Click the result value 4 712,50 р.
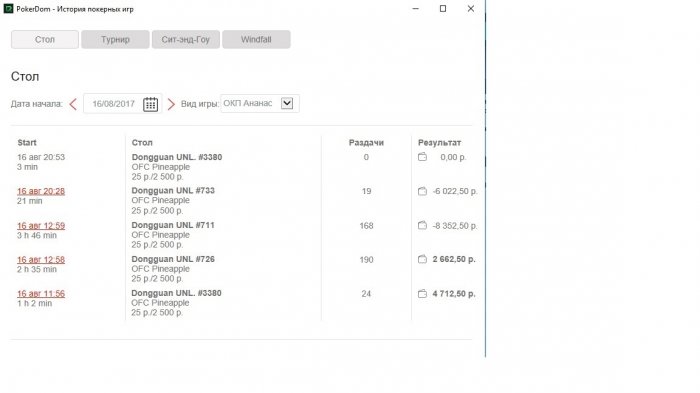 (x=454, y=293)
